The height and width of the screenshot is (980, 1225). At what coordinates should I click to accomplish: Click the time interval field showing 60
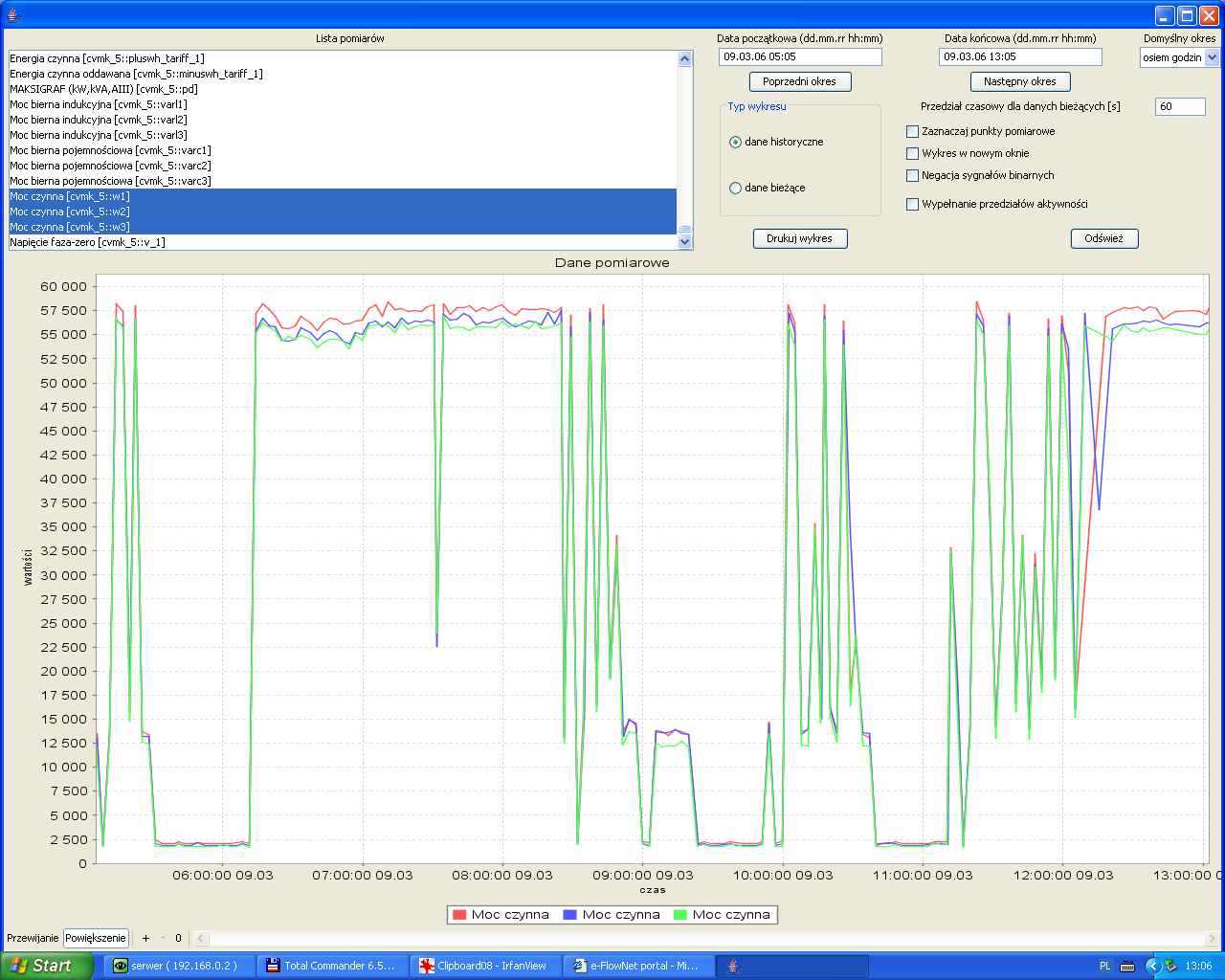(x=1180, y=106)
